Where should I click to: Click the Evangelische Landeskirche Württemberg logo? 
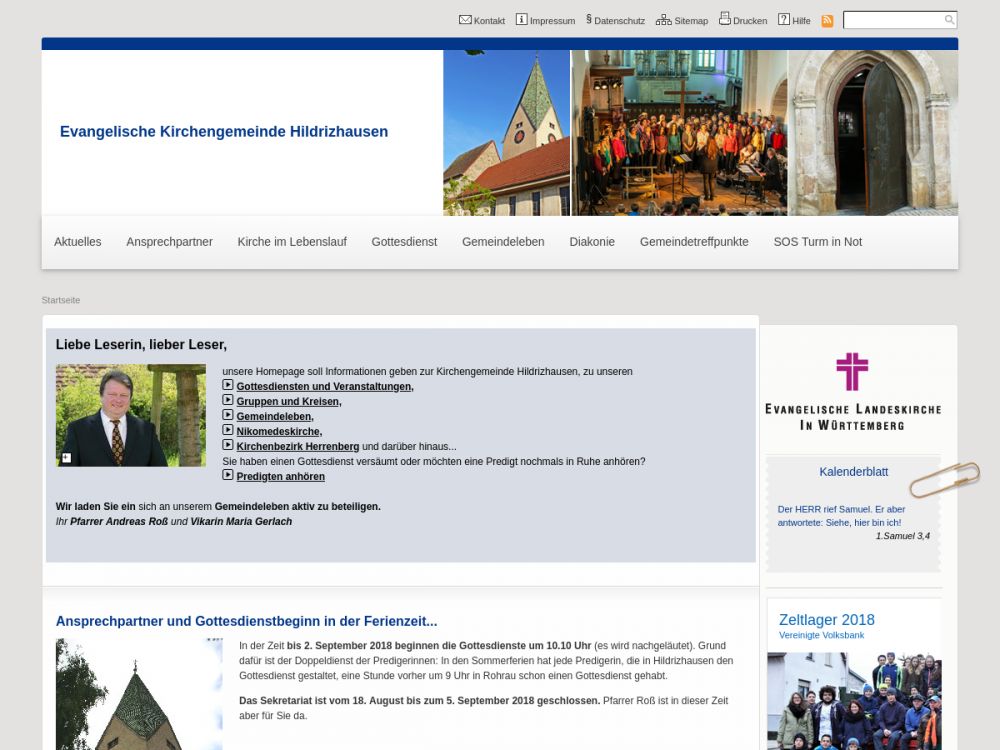[852, 391]
